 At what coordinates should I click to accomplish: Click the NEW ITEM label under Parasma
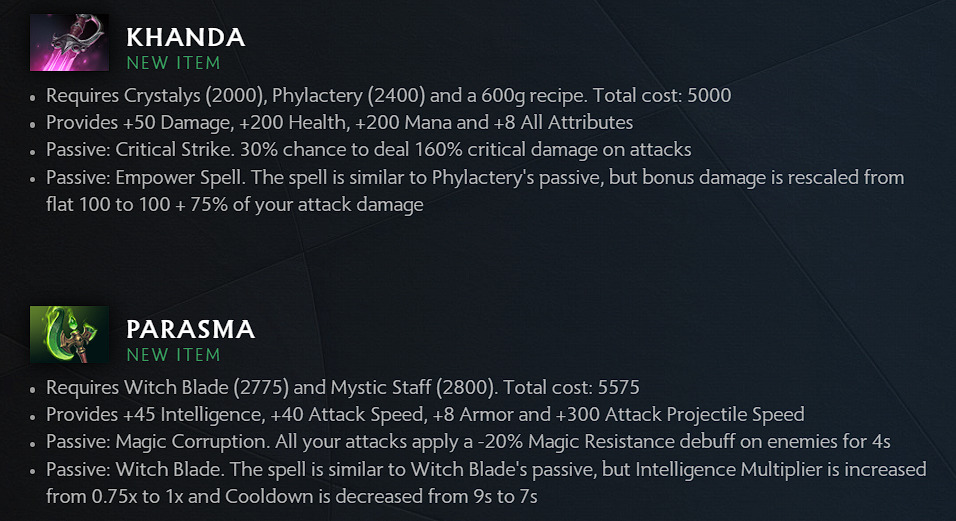click(173, 355)
